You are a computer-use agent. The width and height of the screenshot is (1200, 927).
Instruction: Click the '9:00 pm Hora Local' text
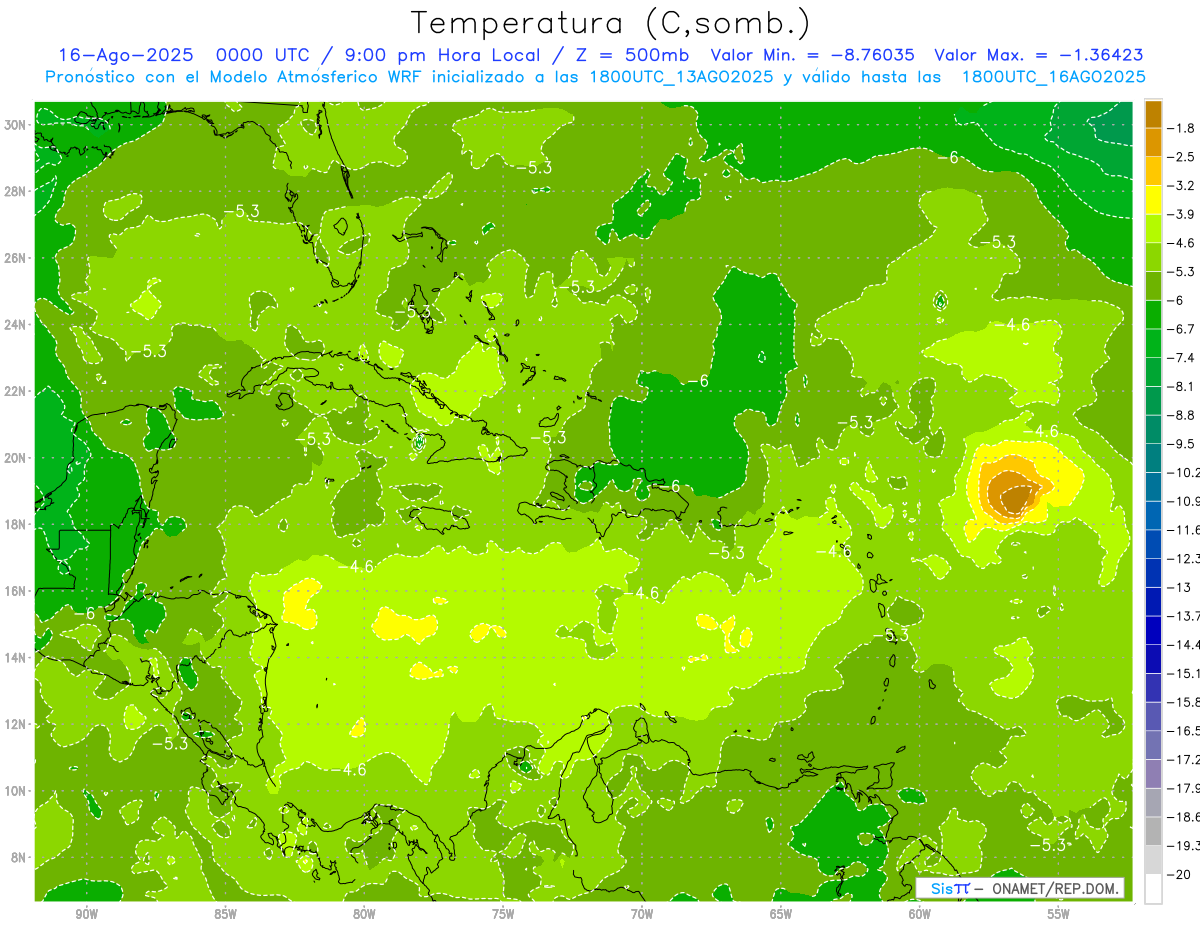tap(444, 55)
